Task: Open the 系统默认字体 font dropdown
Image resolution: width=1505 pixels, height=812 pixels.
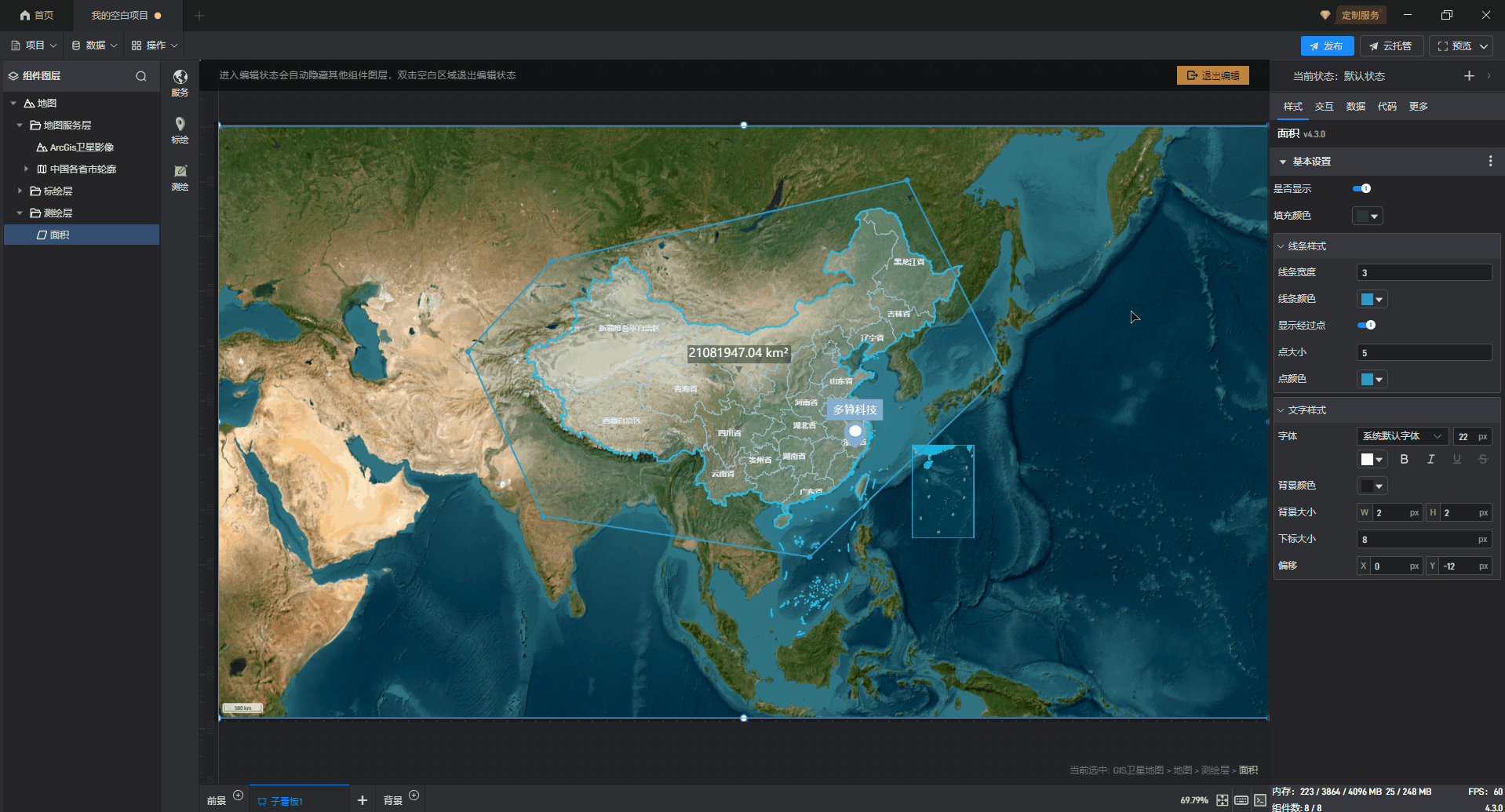Action: [1402, 436]
